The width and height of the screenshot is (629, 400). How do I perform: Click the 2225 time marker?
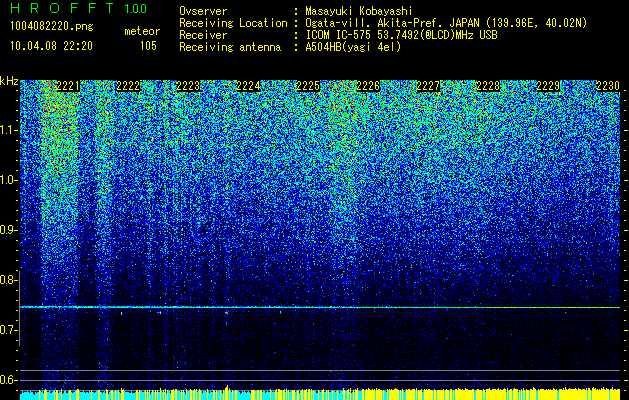[308, 86]
